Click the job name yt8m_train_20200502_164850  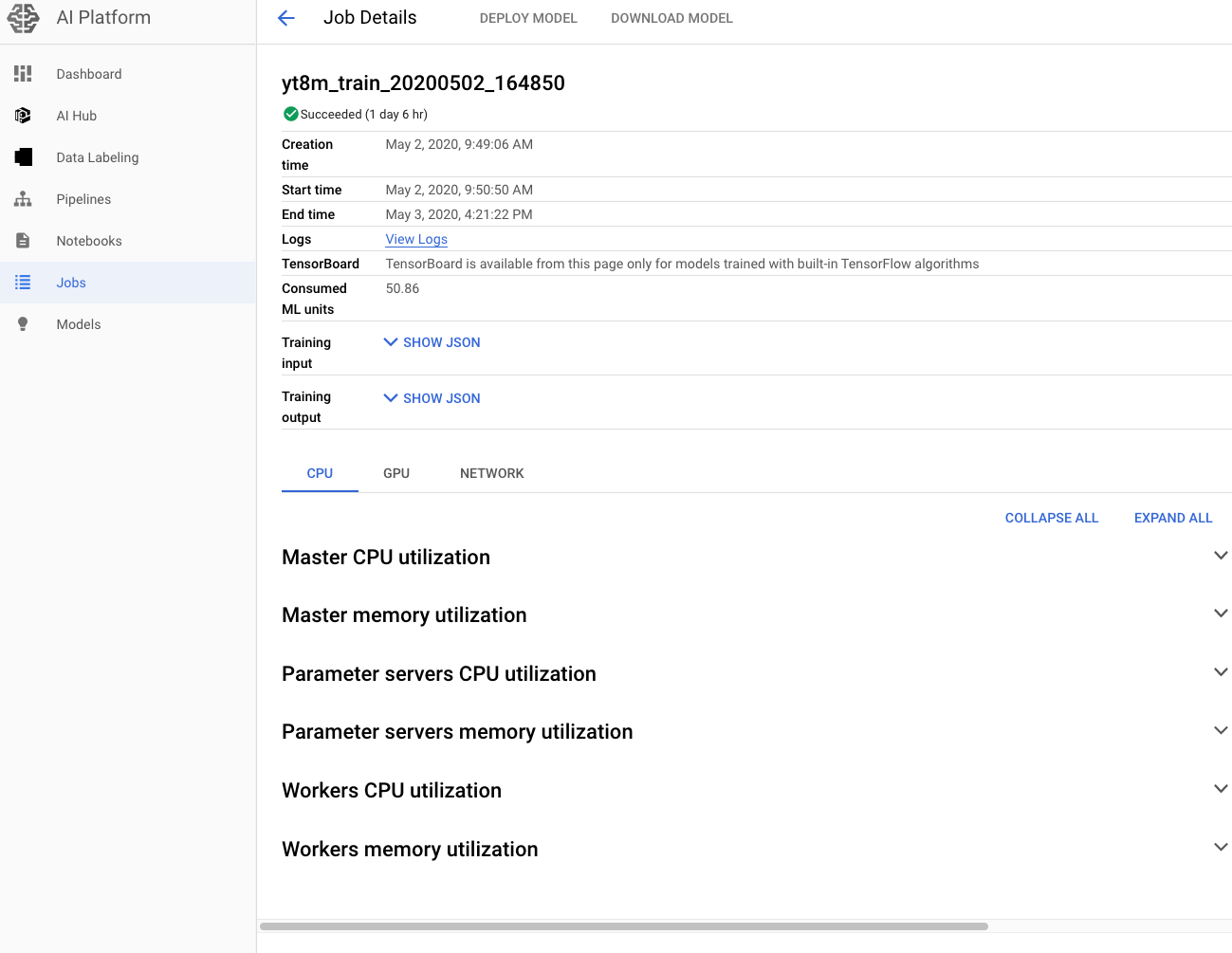[x=423, y=83]
